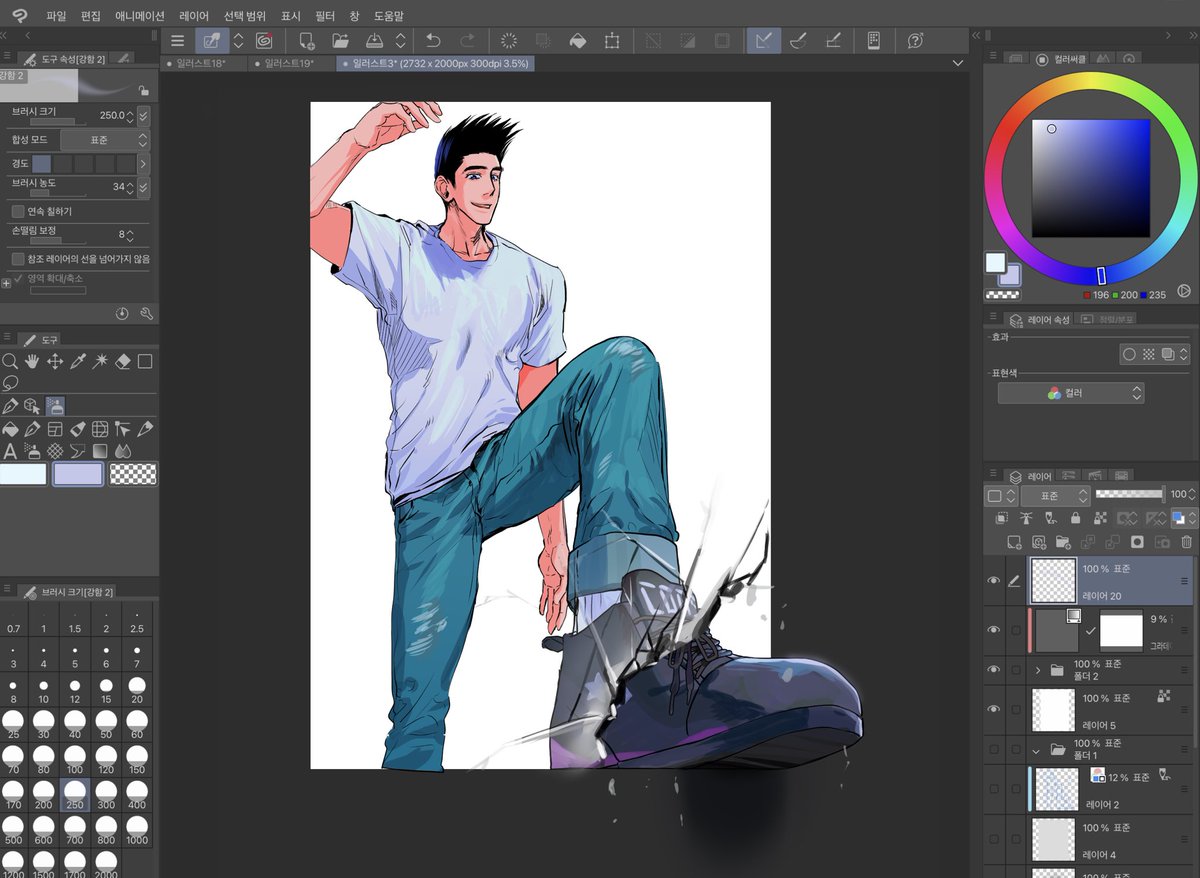1200x878 pixels.
Task: Click the Save icon in command bar
Action: coord(373,40)
